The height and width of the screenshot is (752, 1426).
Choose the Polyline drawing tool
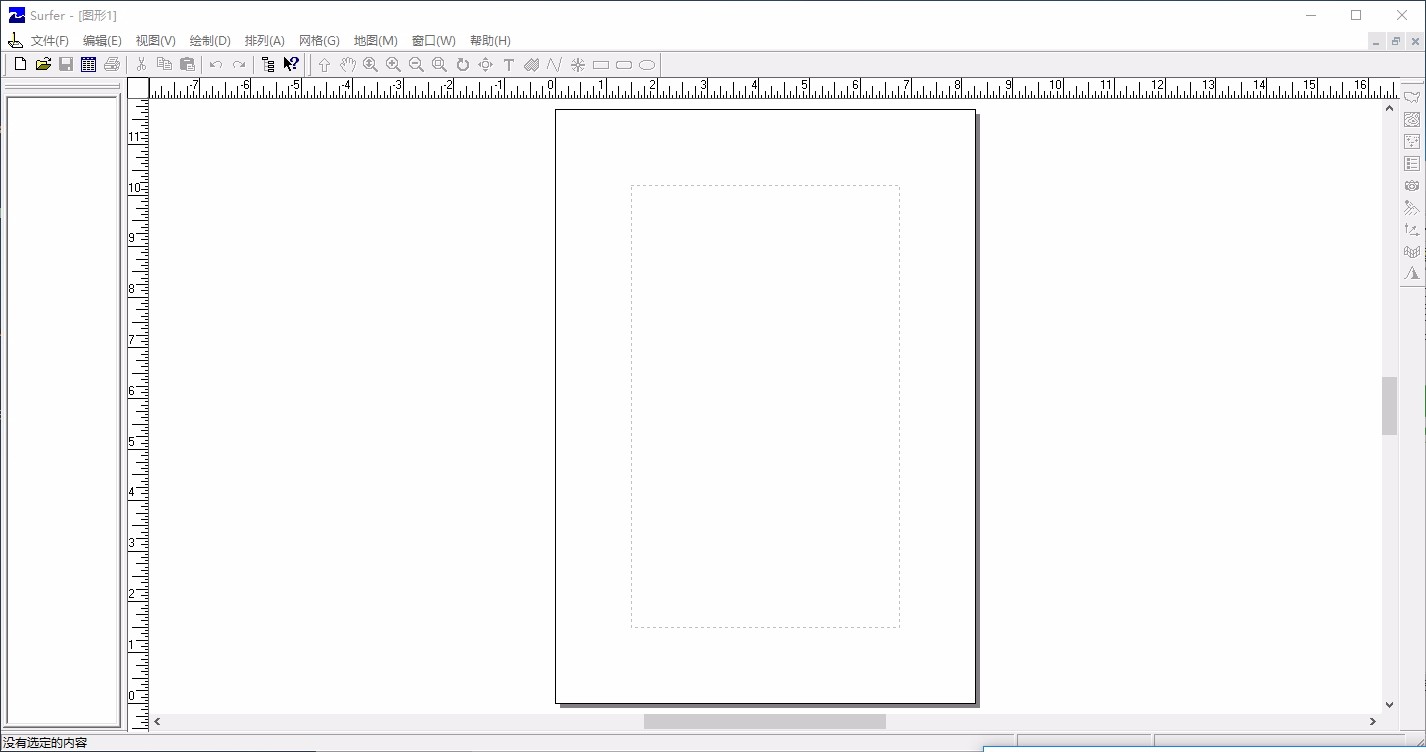554,64
